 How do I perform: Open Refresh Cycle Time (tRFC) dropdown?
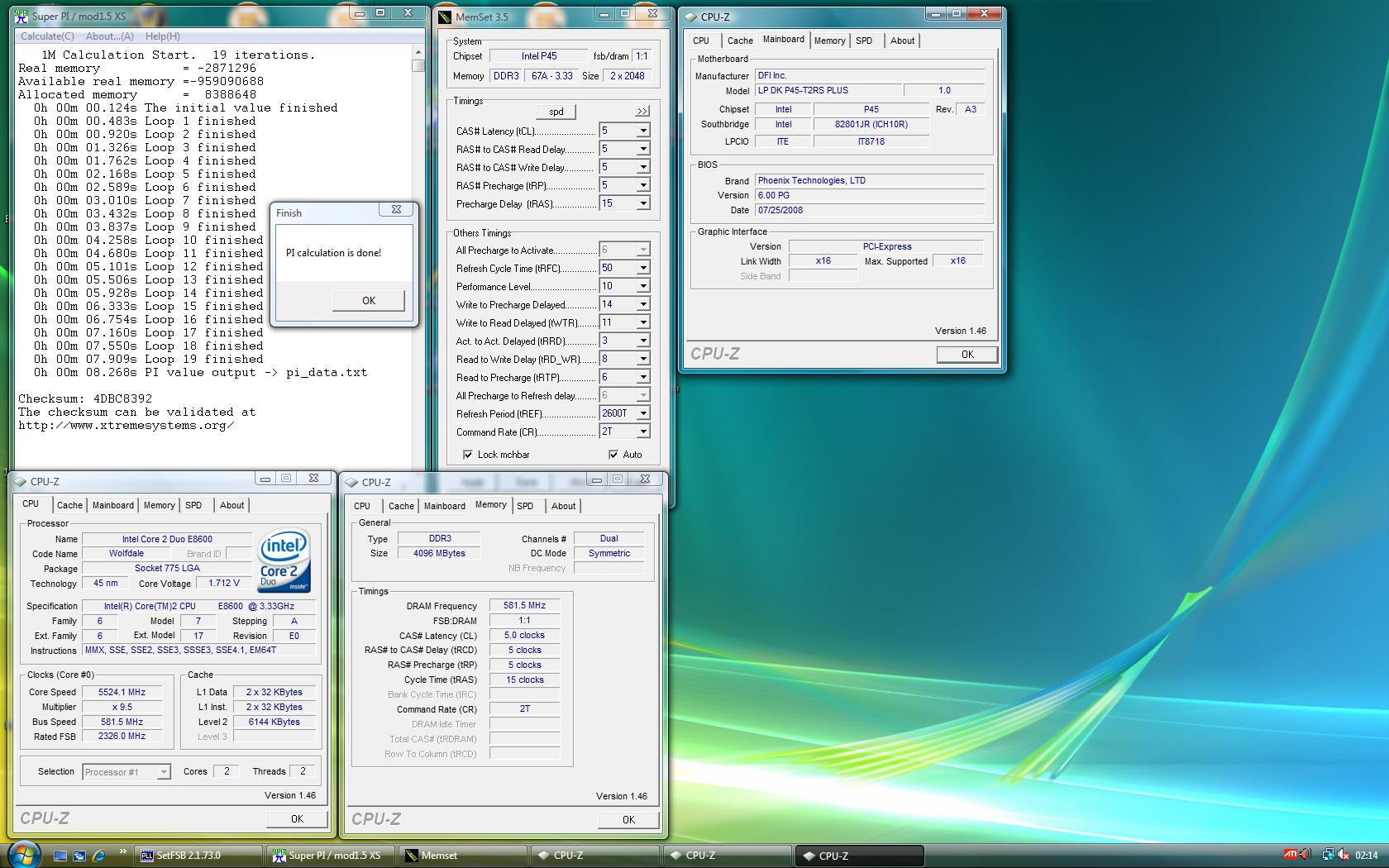click(643, 268)
